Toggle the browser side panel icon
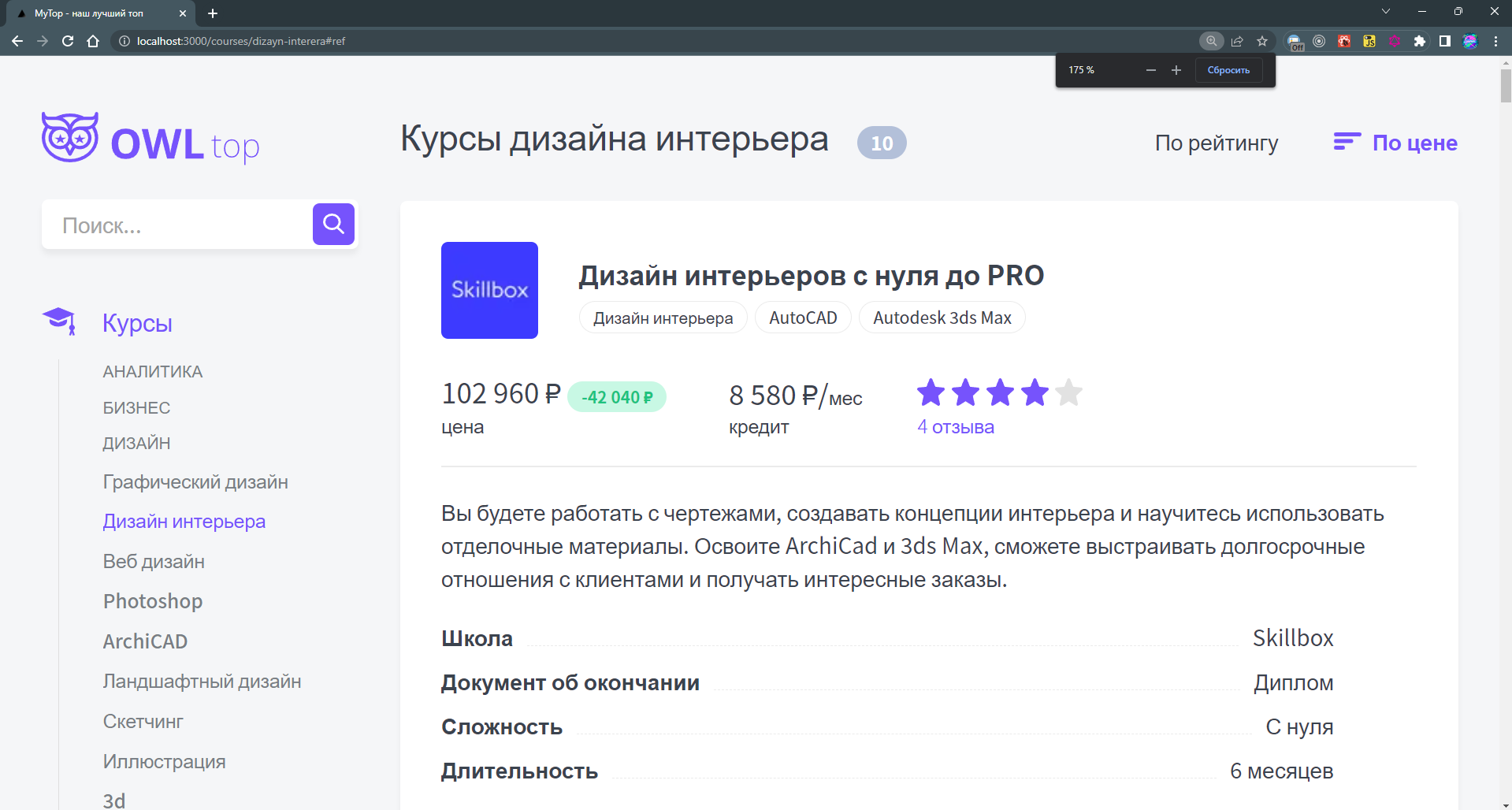 pyautogui.click(x=1445, y=41)
